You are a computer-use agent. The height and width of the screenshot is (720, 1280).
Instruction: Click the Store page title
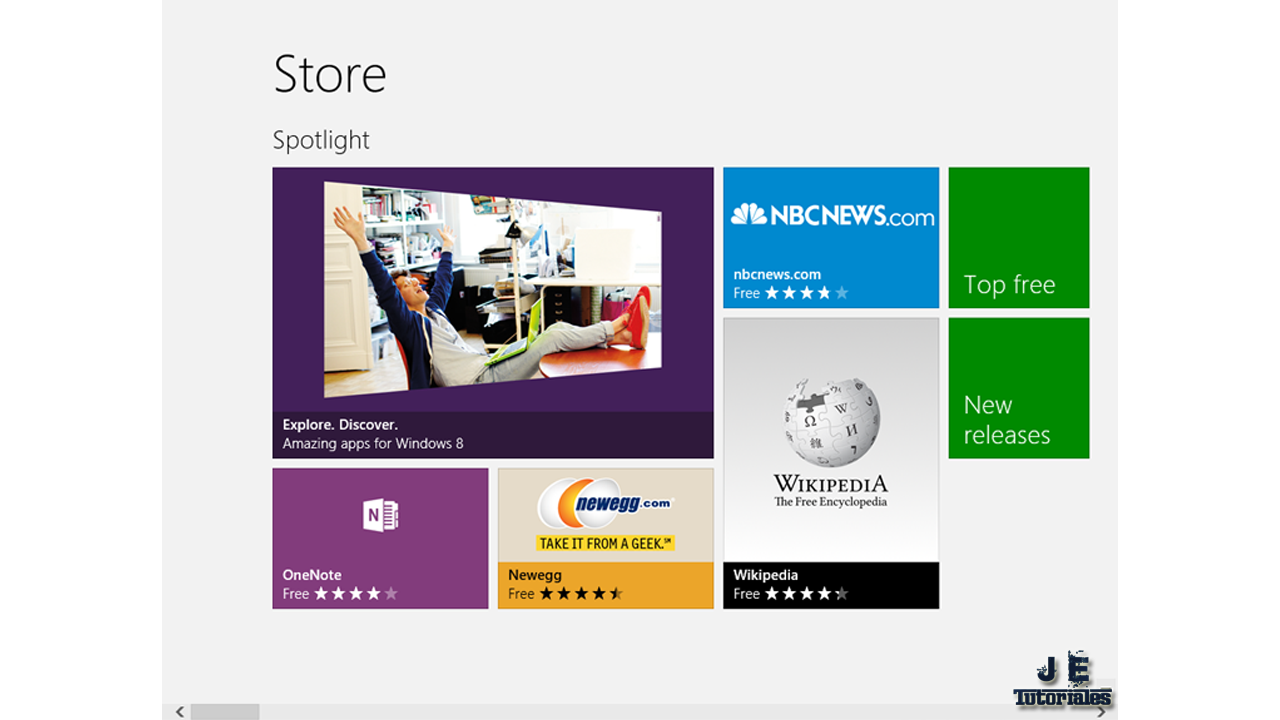330,74
